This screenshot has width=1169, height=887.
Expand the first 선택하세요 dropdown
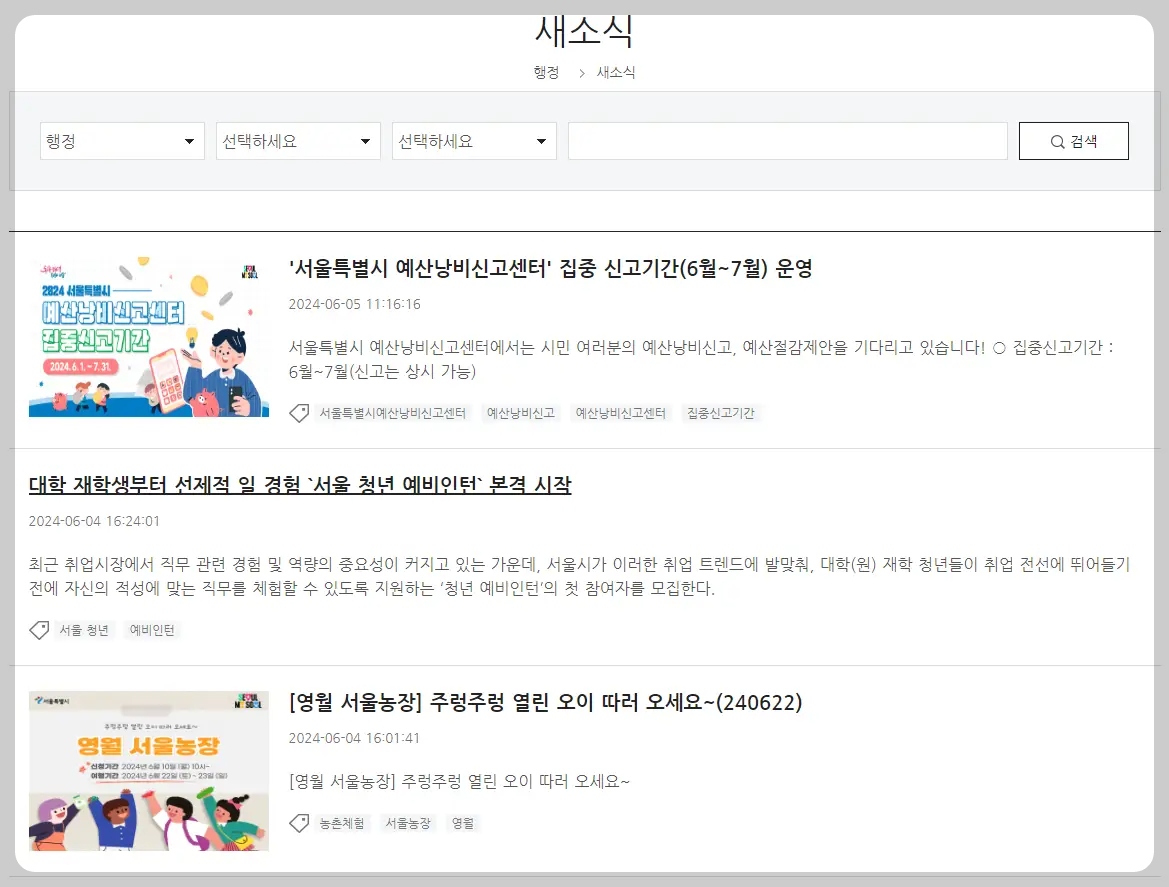[x=298, y=140]
